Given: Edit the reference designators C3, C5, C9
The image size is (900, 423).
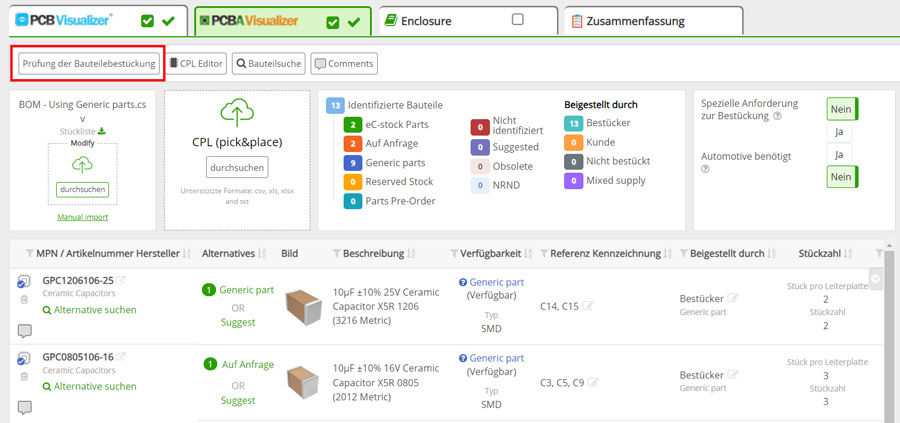Looking at the screenshot, I should 593,382.
